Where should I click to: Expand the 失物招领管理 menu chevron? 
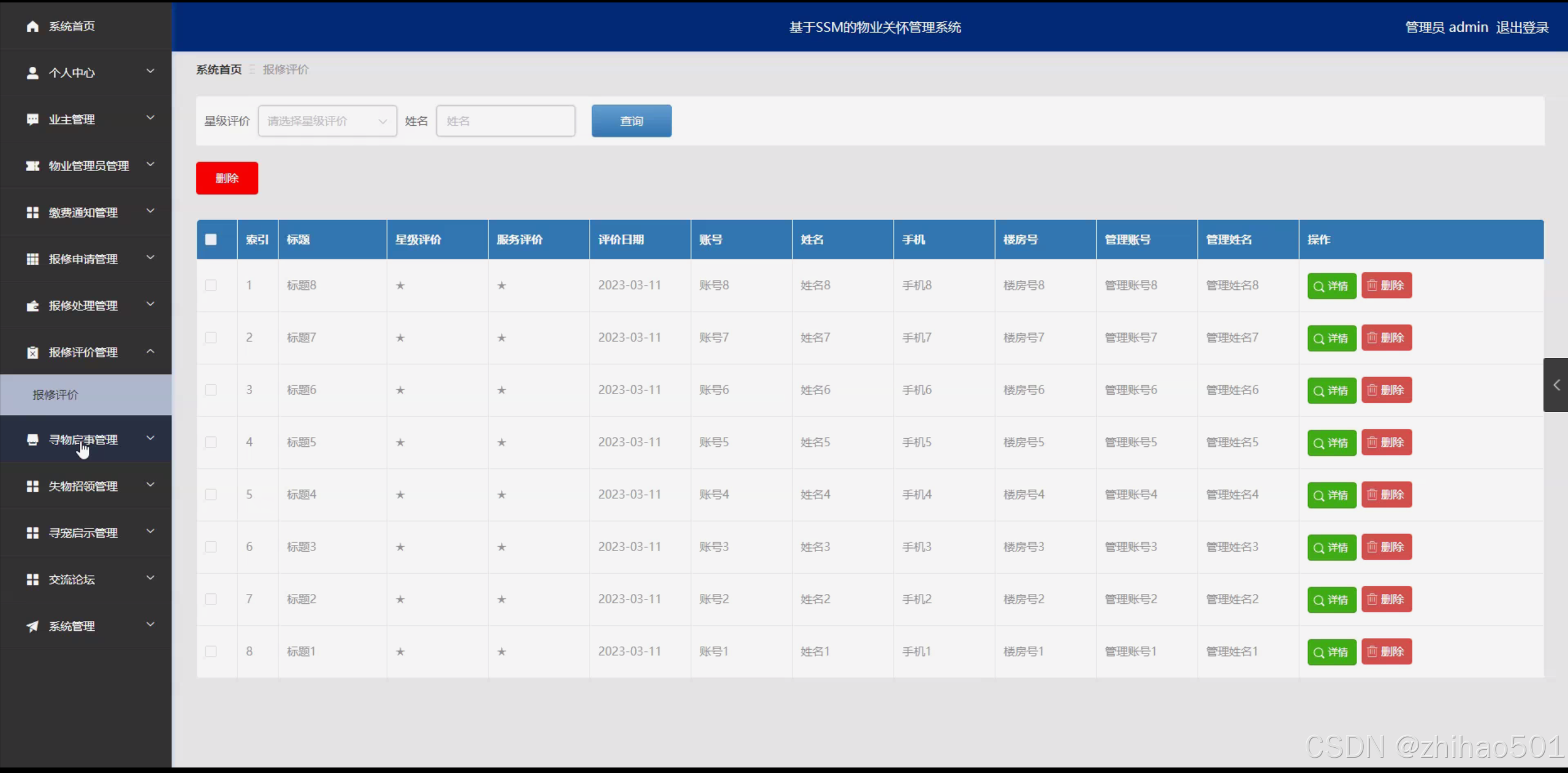tap(150, 485)
